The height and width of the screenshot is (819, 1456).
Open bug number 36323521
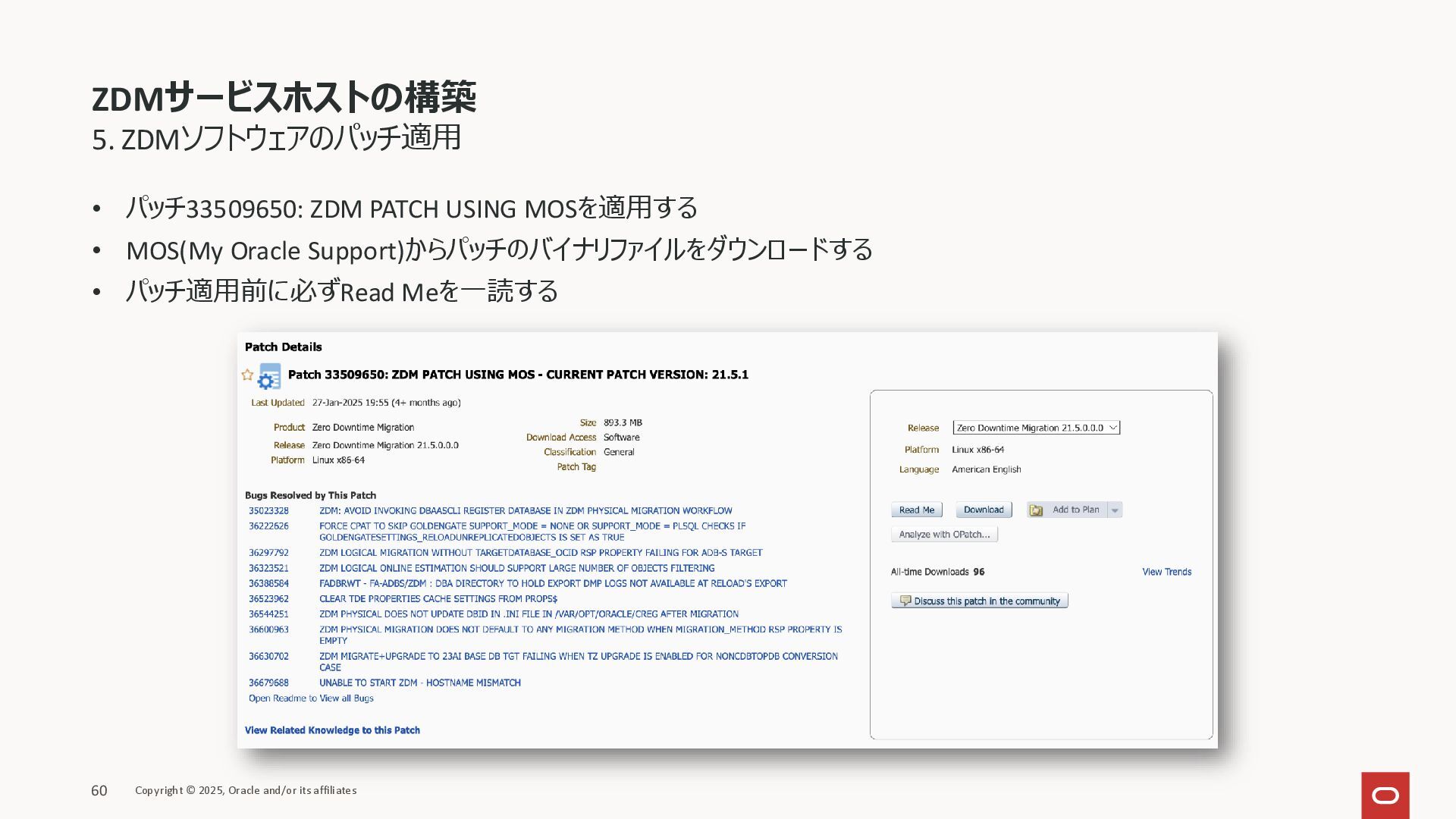point(268,568)
